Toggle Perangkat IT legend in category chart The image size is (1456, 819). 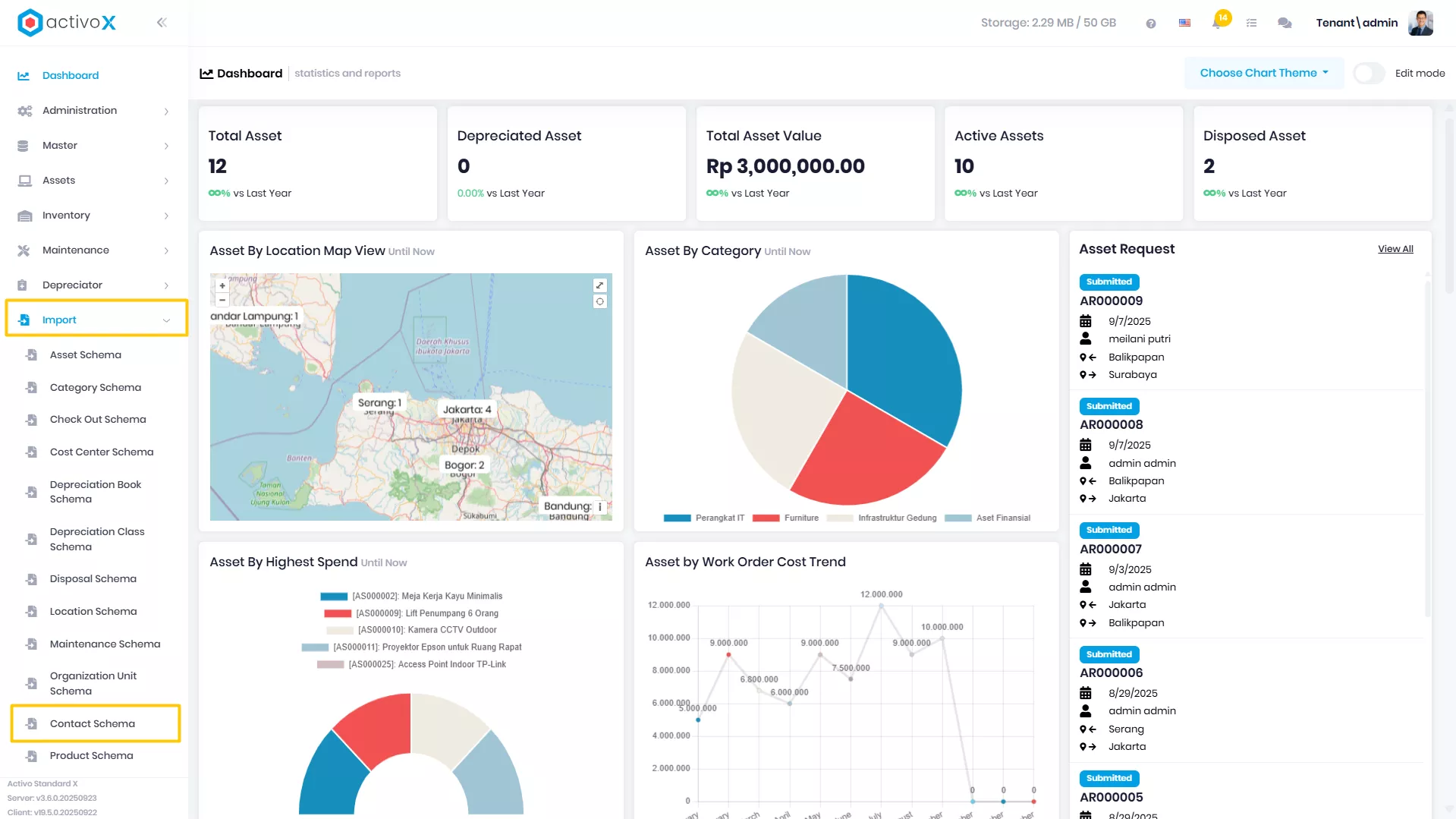pos(704,518)
